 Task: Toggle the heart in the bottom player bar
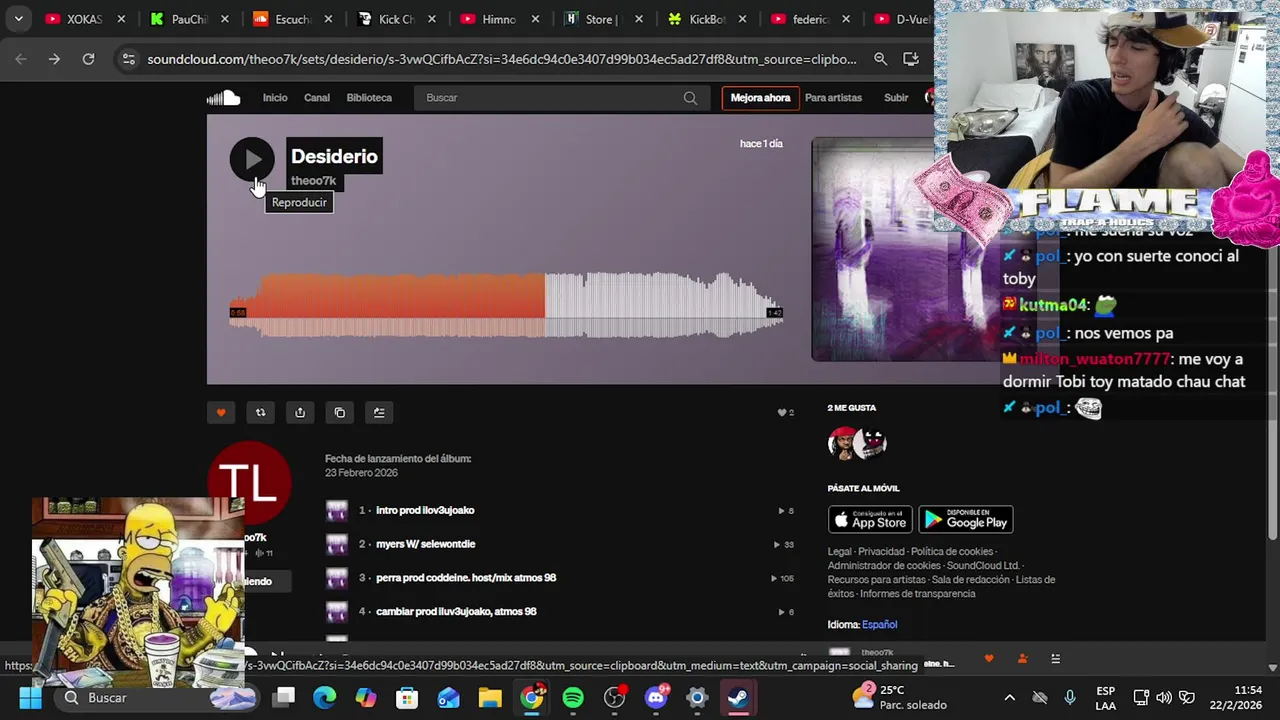pos(989,658)
